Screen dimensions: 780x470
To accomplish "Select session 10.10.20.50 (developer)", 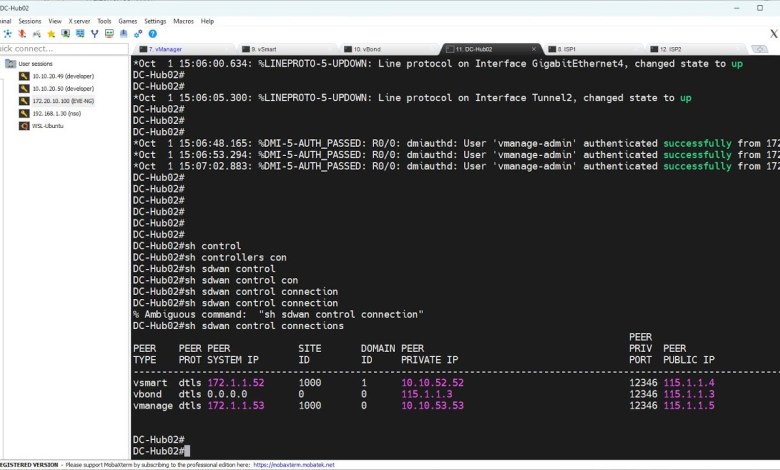I will tap(63, 89).
